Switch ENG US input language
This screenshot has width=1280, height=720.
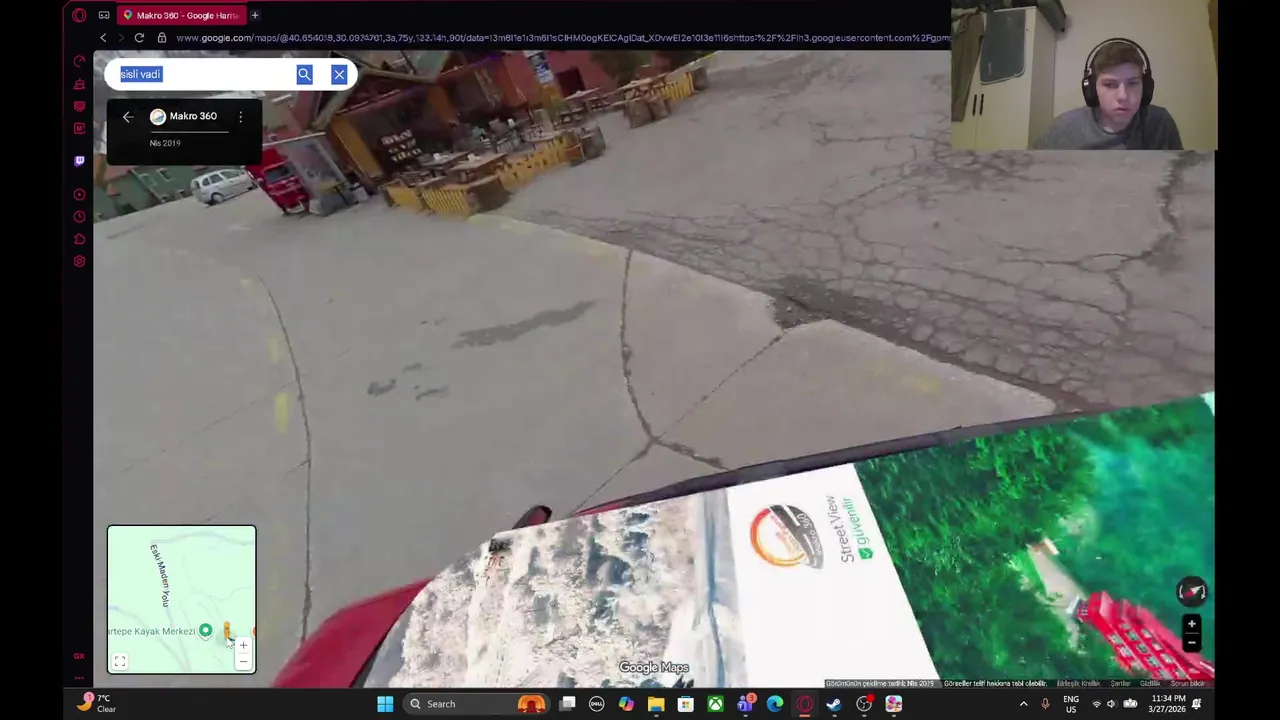coord(1071,704)
